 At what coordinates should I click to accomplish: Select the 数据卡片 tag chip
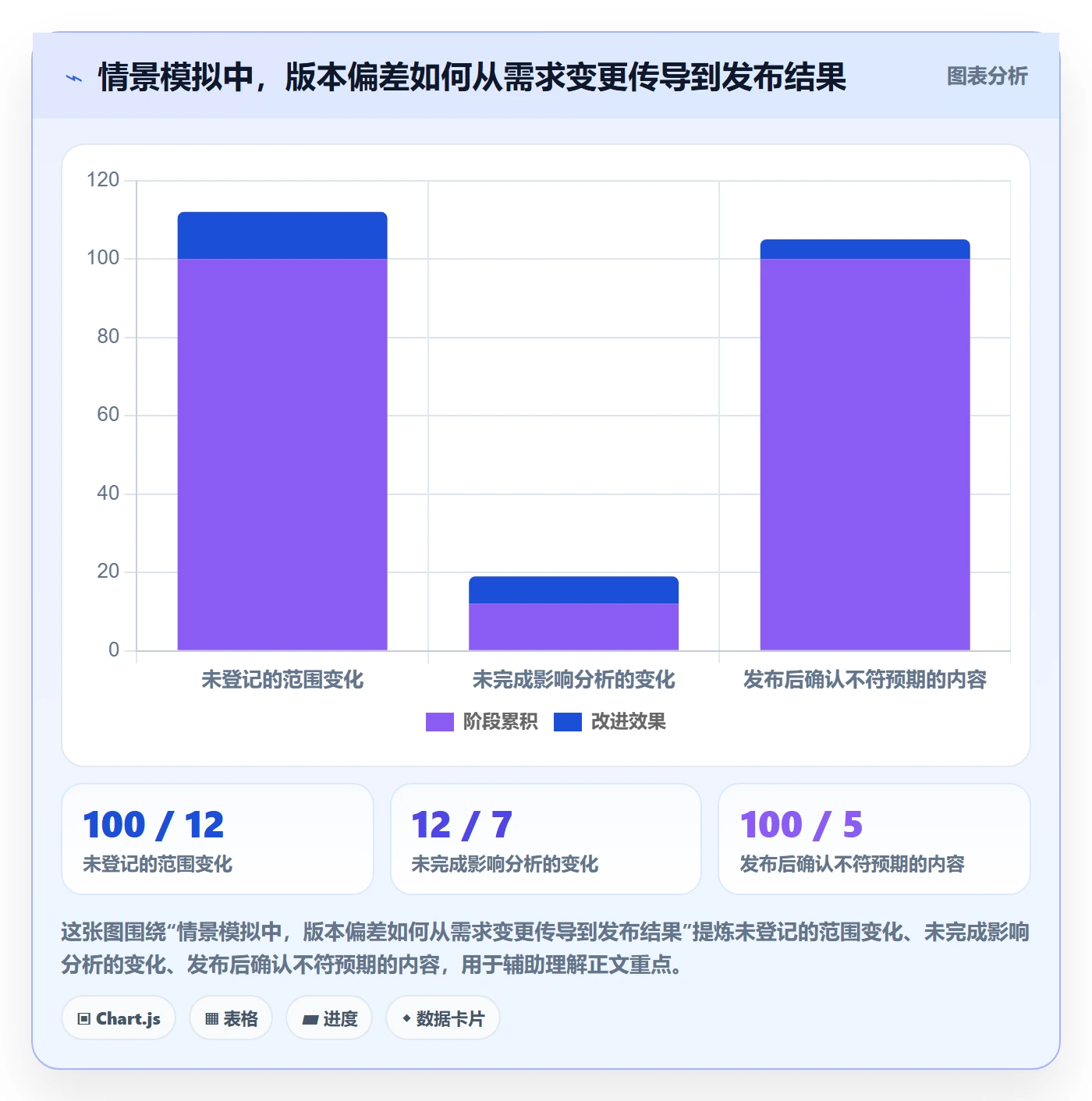coord(442,1018)
